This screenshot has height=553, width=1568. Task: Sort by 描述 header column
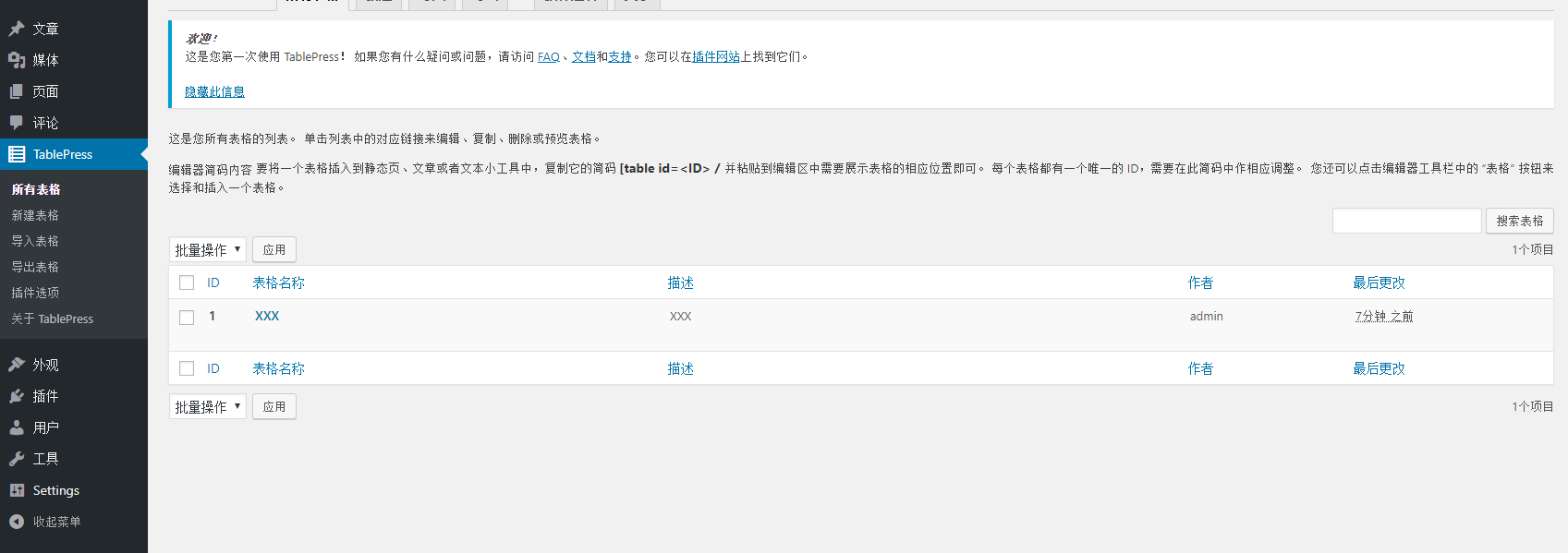[x=681, y=283]
